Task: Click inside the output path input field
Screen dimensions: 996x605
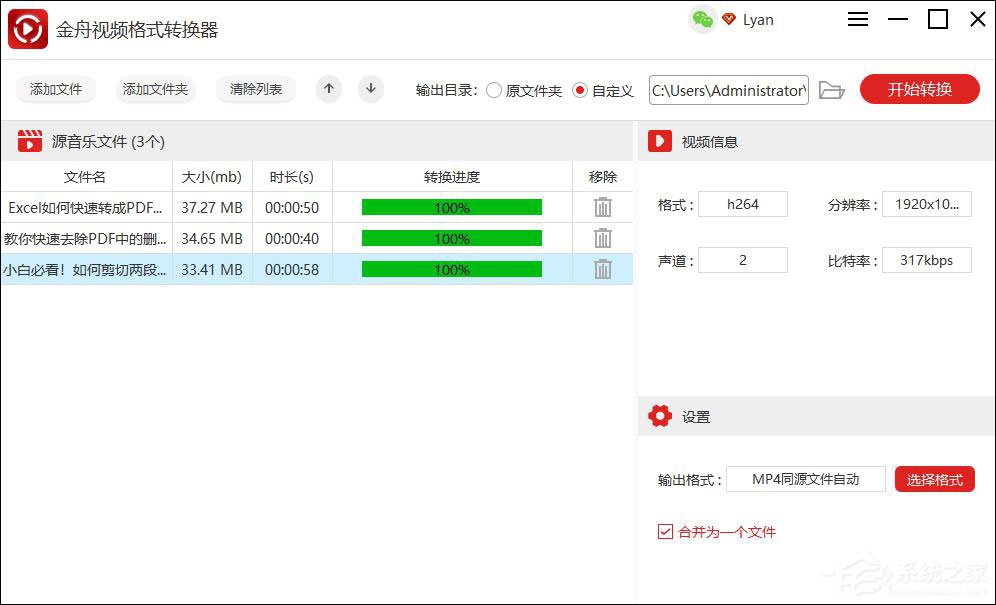Action: point(728,90)
